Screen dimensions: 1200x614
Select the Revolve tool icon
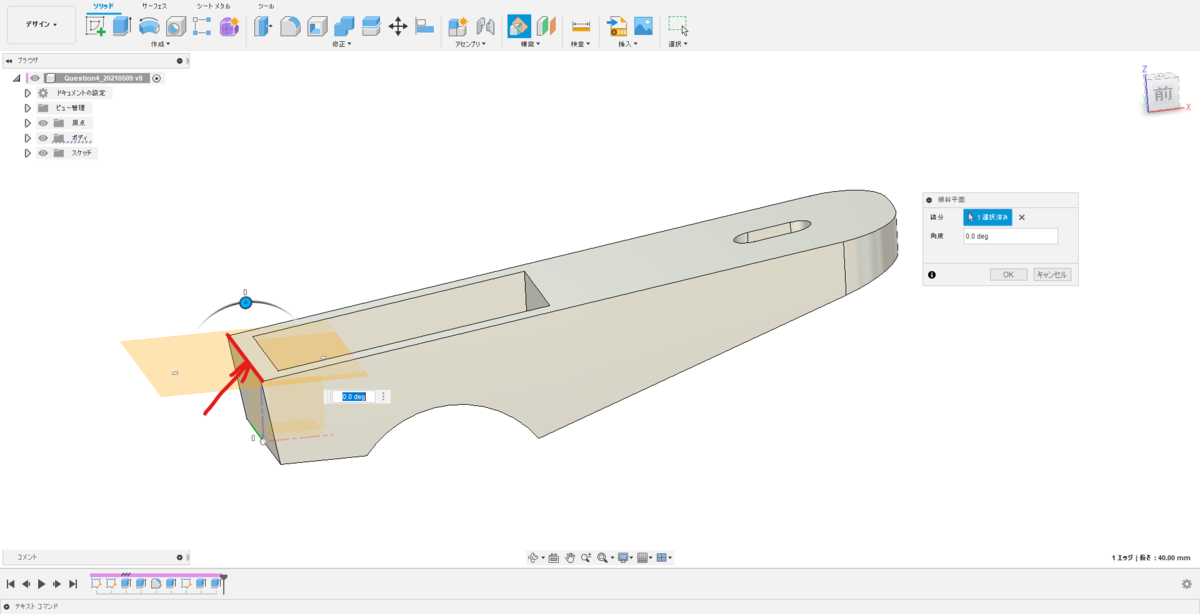pos(149,27)
